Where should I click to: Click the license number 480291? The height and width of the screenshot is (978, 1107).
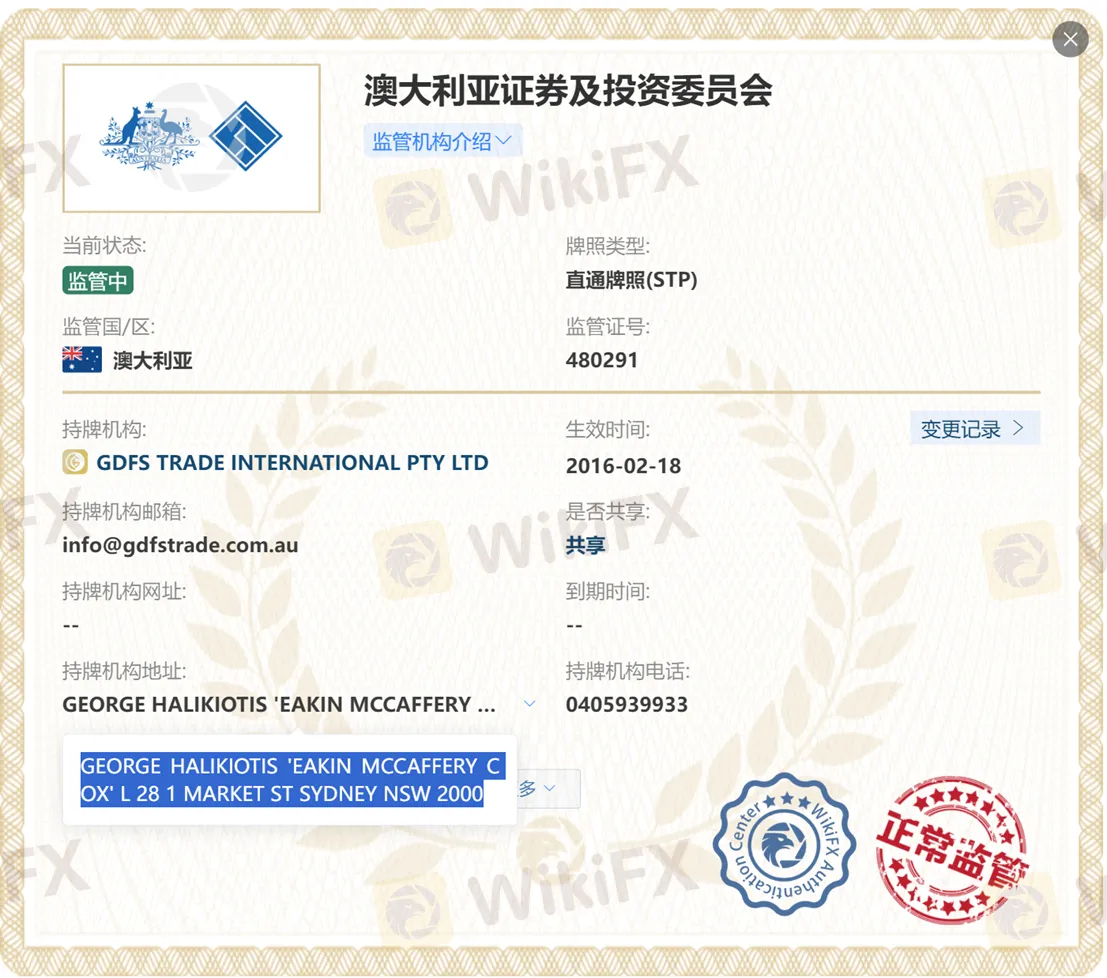click(602, 360)
